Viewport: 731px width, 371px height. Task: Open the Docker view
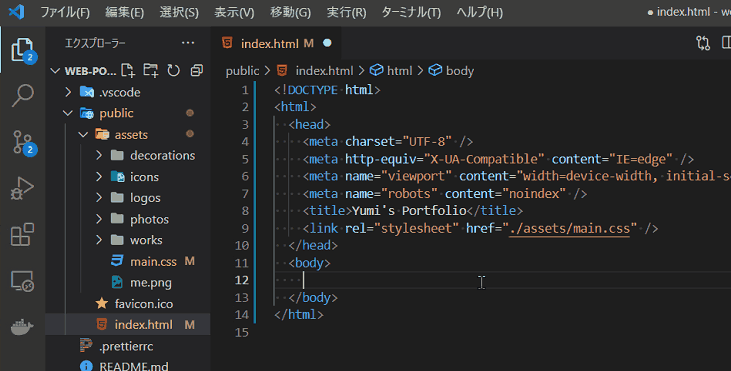point(22,327)
